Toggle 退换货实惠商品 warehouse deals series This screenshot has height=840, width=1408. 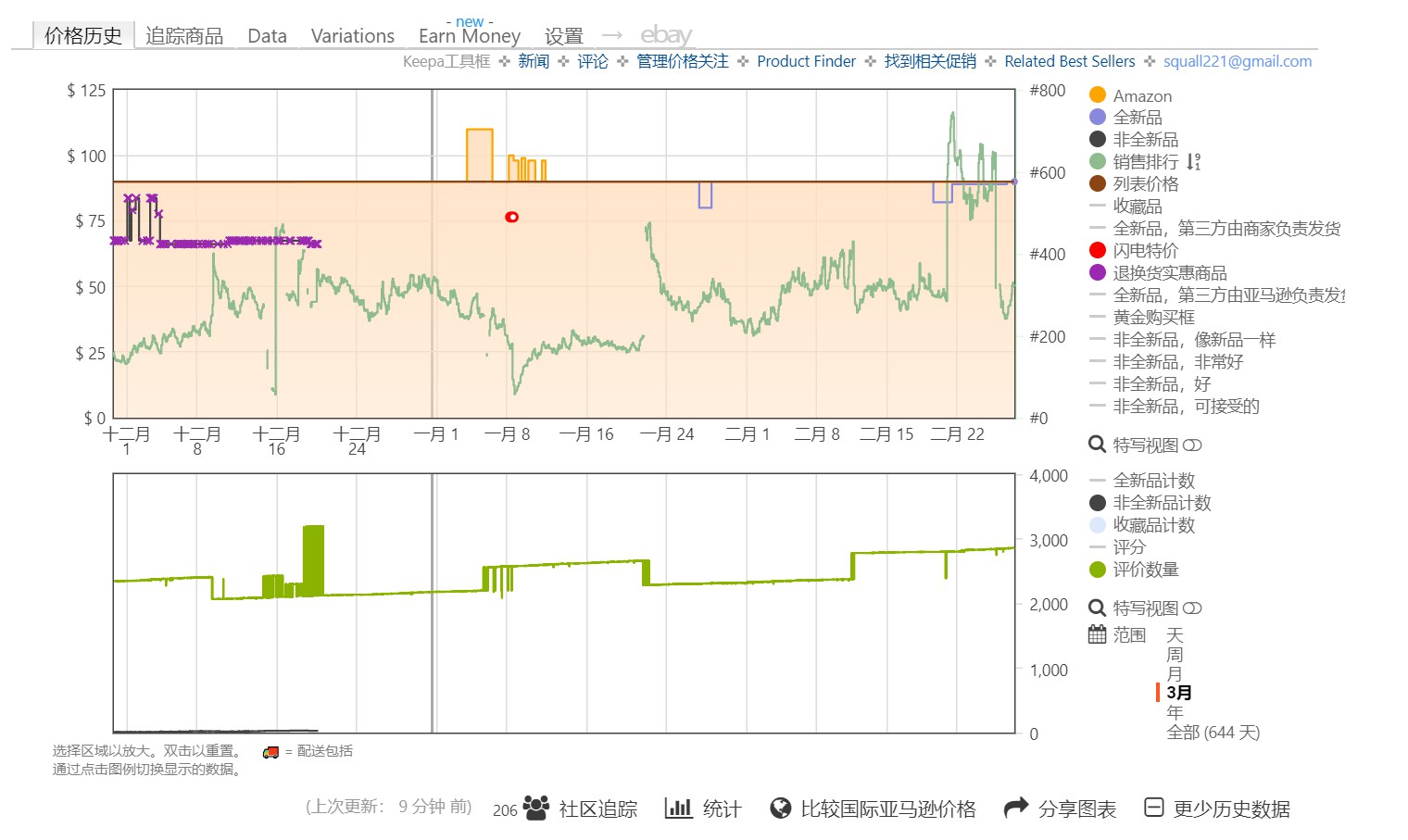click(x=1098, y=273)
